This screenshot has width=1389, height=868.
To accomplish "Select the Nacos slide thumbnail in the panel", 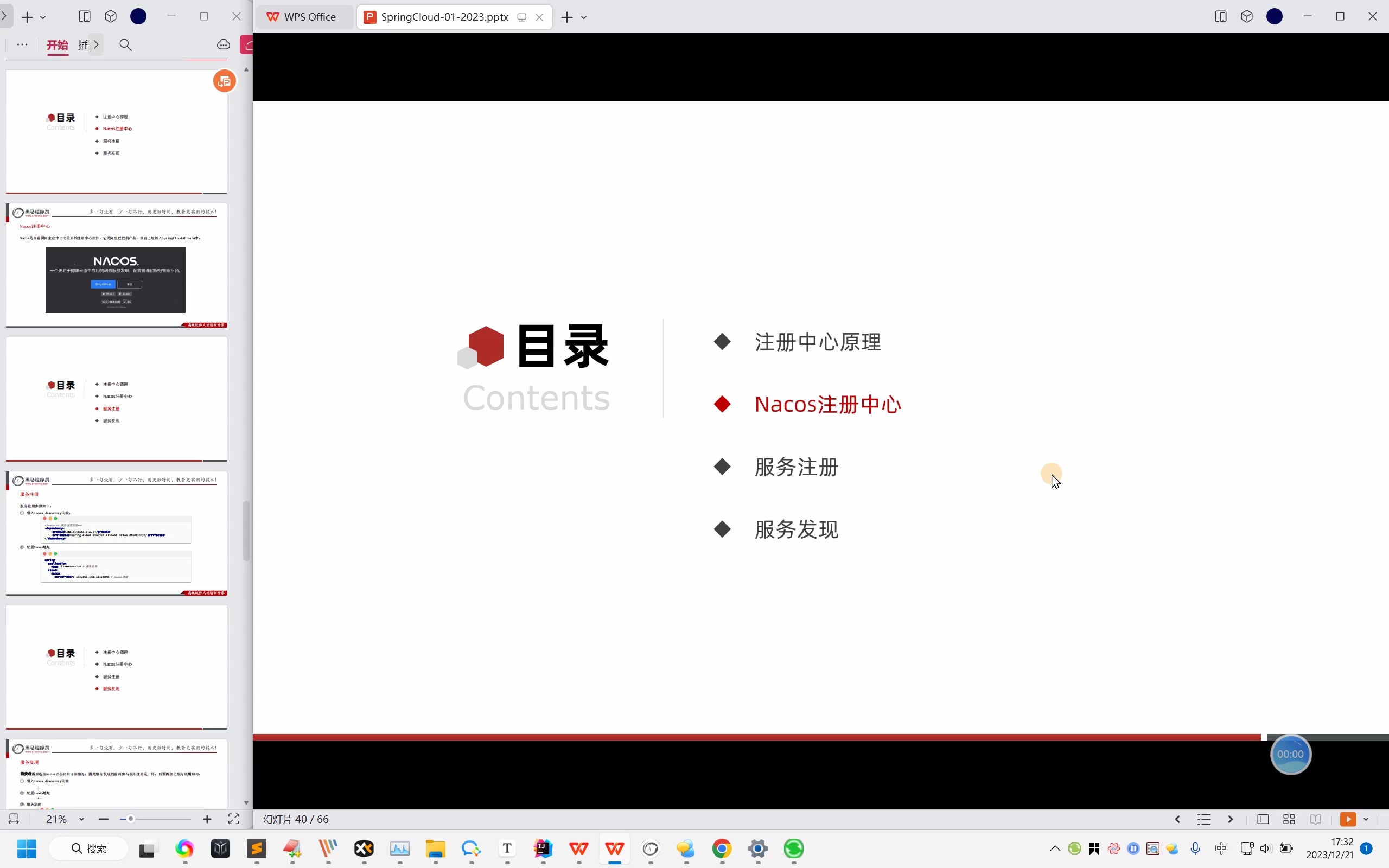I will [115, 264].
